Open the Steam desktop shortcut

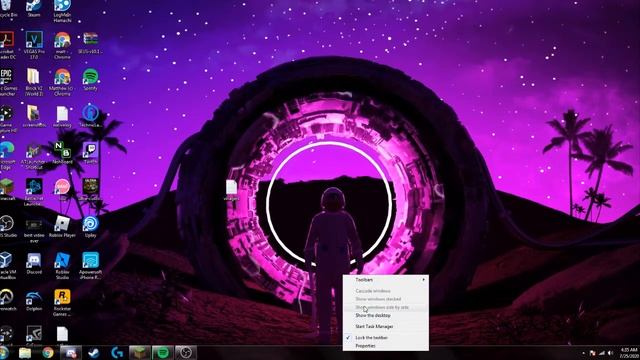click(x=34, y=7)
